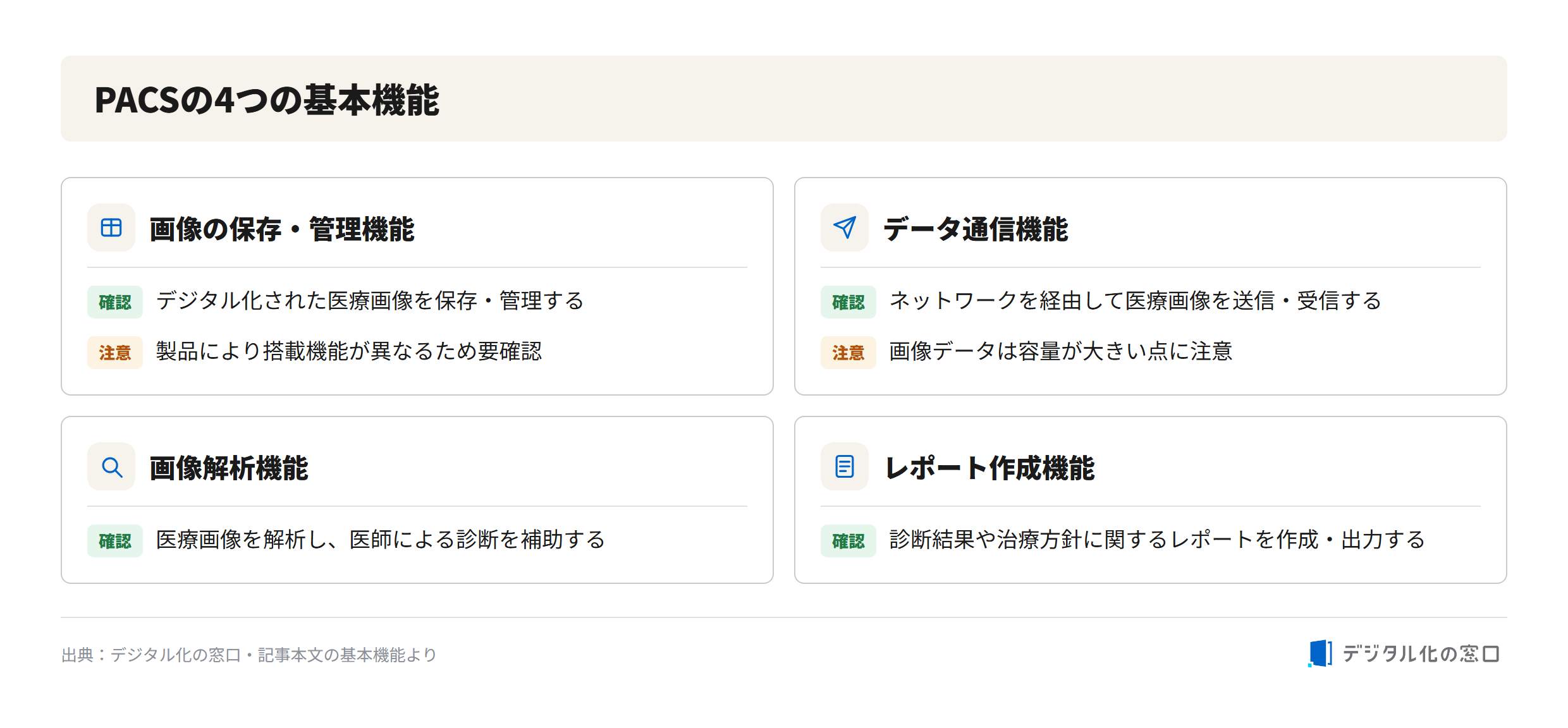
Task: Click the 出典 source citation text
Action: [249, 655]
